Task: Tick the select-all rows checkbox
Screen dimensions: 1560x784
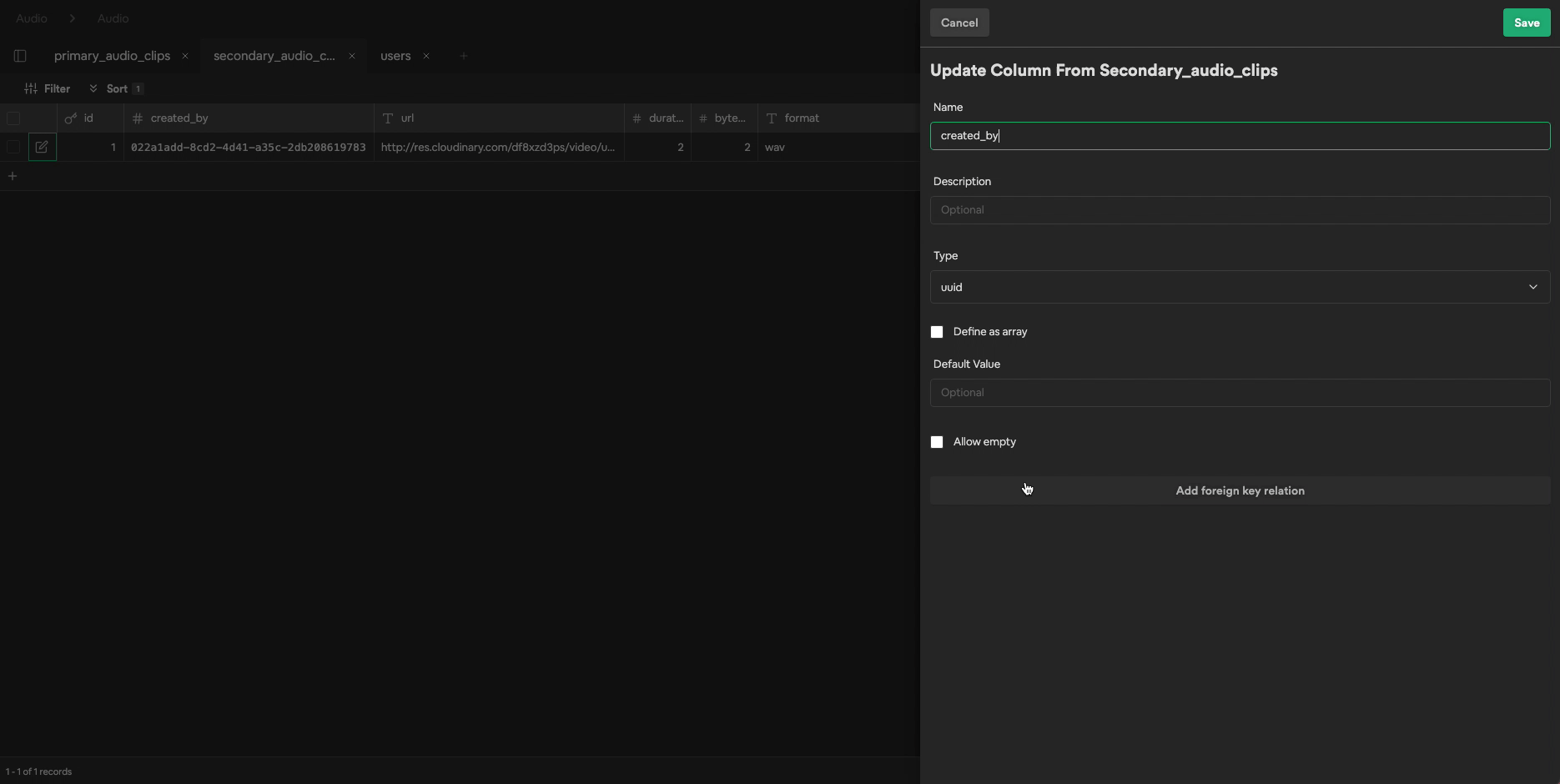Action: pos(13,118)
